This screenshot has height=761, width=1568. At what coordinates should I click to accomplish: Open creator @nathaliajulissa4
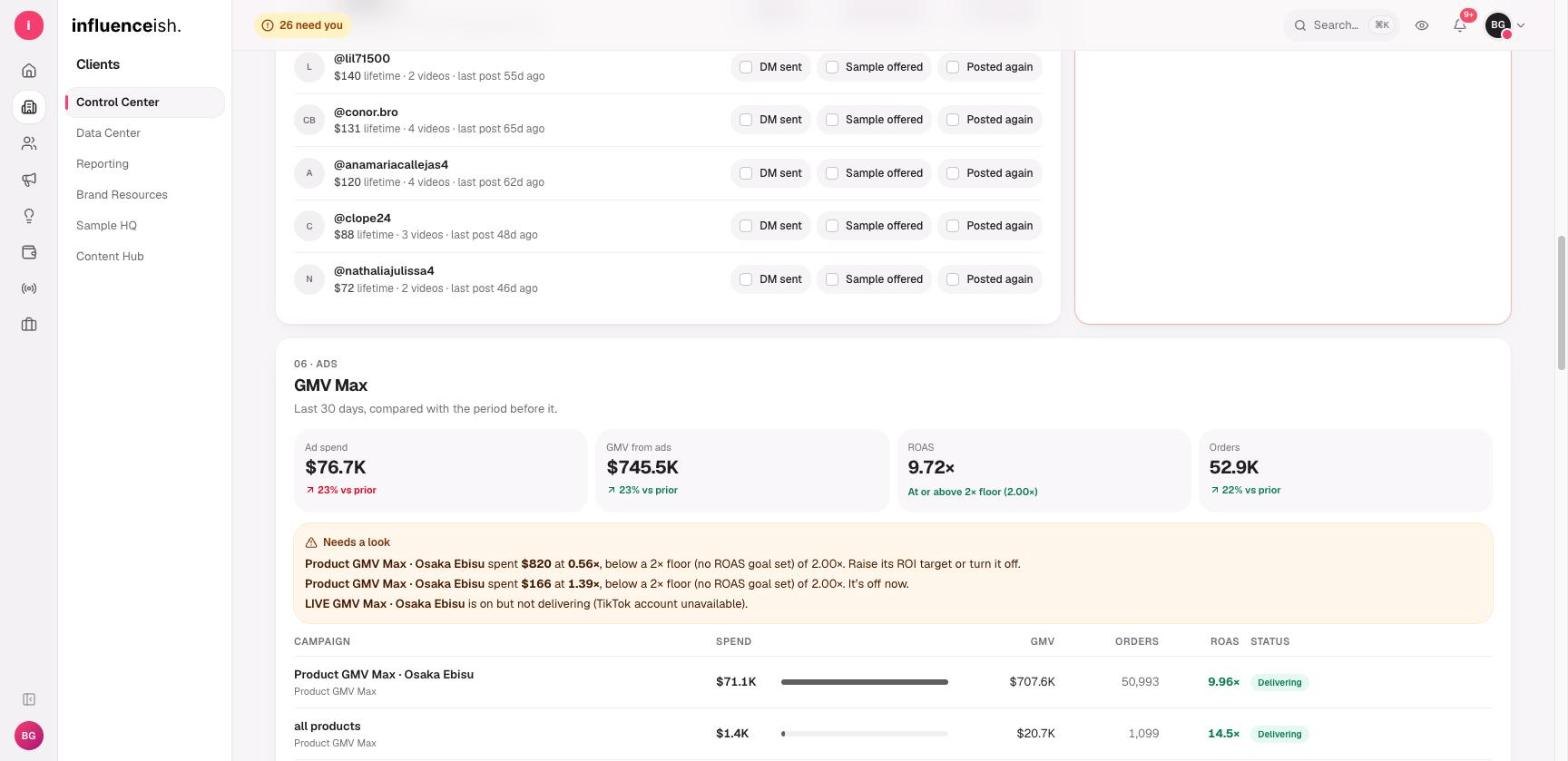point(384,271)
